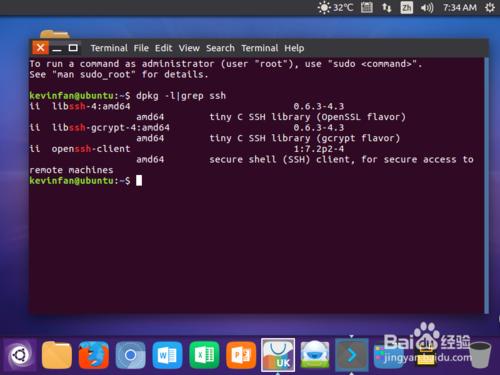500x375 pixels.
Task: Click the 'remote machines' text line
Action: point(71,170)
